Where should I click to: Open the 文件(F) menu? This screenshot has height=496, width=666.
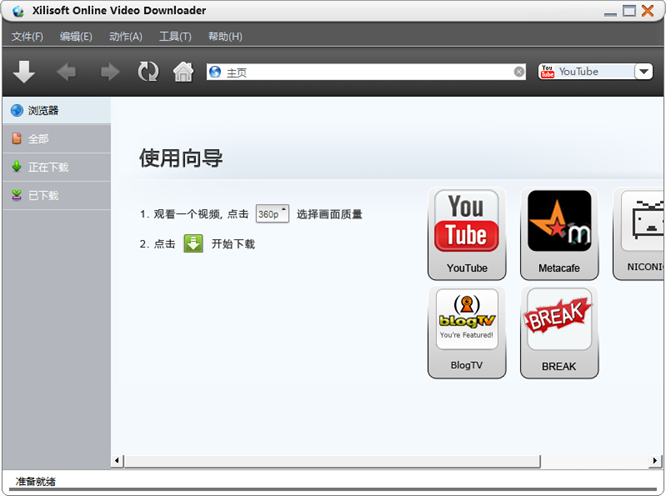27,37
